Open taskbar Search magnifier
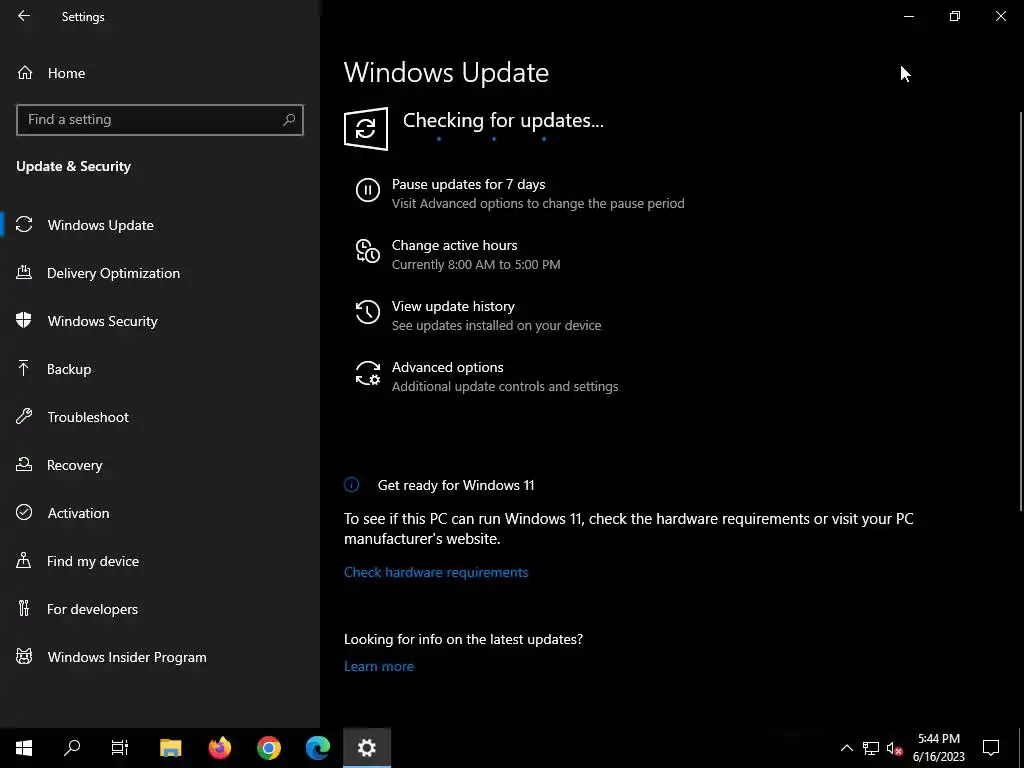 point(72,748)
